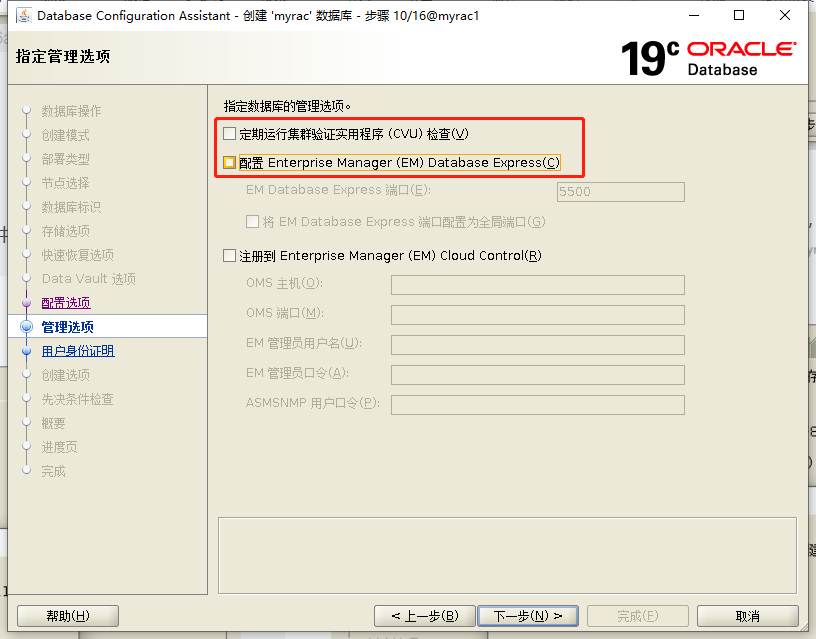Image resolution: width=816 pixels, height=639 pixels.
Task: Click the EM 管理员口令 input field
Action: pyautogui.click(x=538, y=375)
